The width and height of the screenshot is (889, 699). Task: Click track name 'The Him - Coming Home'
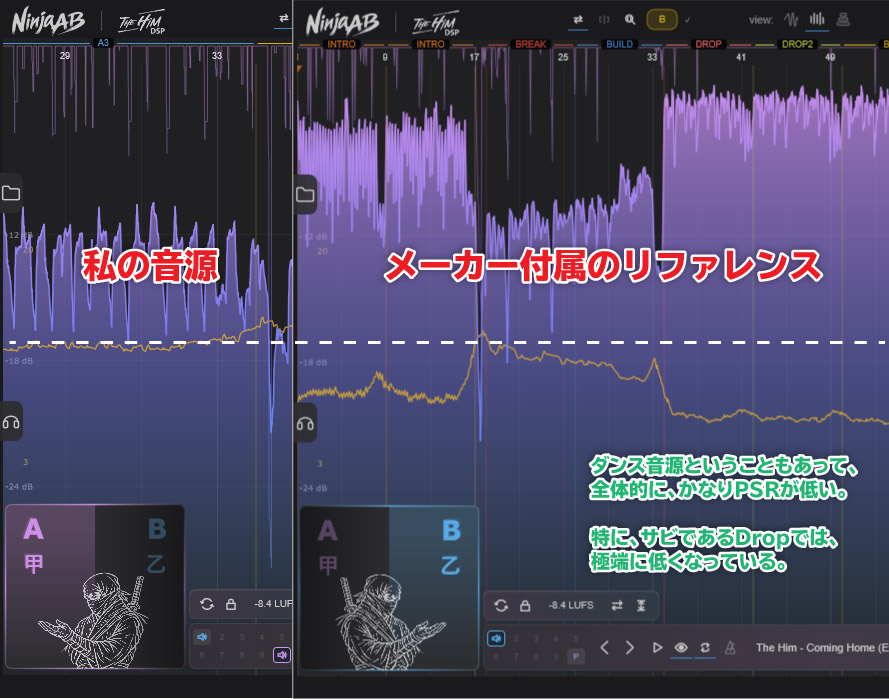pos(815,647)
